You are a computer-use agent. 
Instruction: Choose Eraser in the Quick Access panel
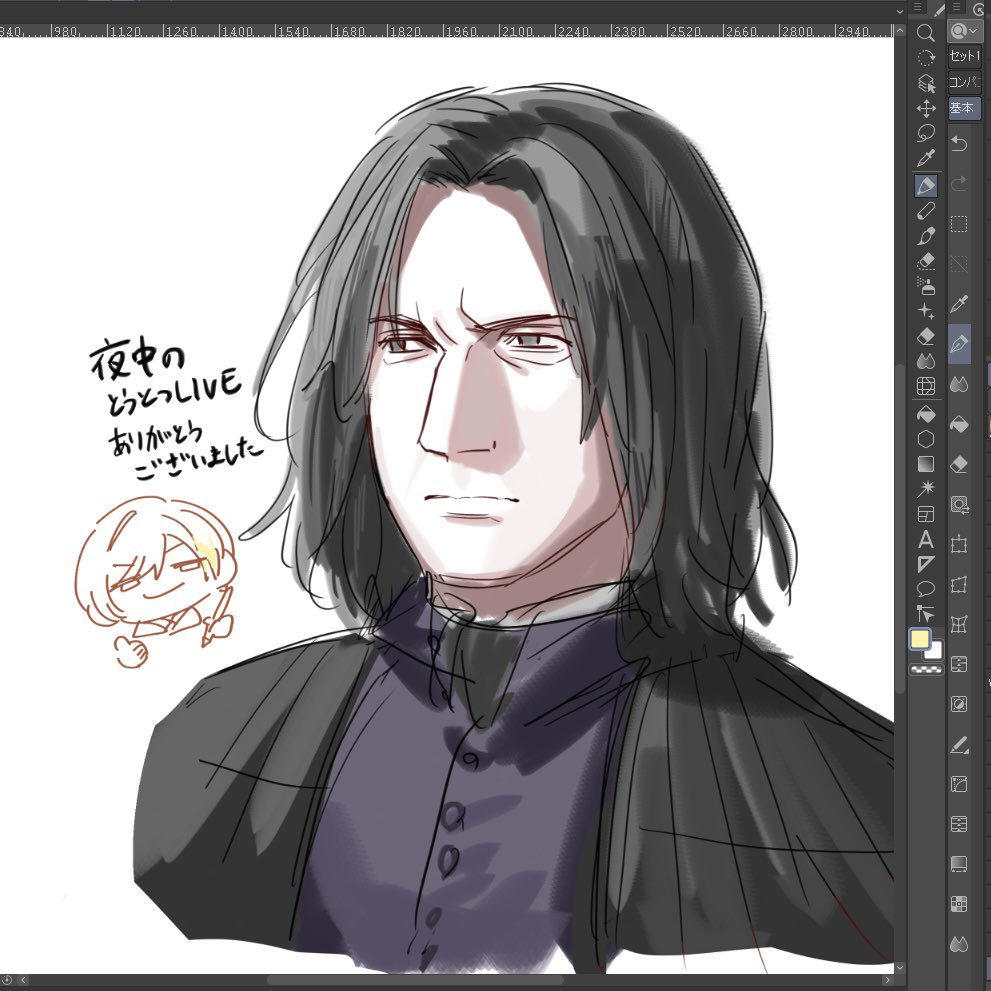(959, 465)
